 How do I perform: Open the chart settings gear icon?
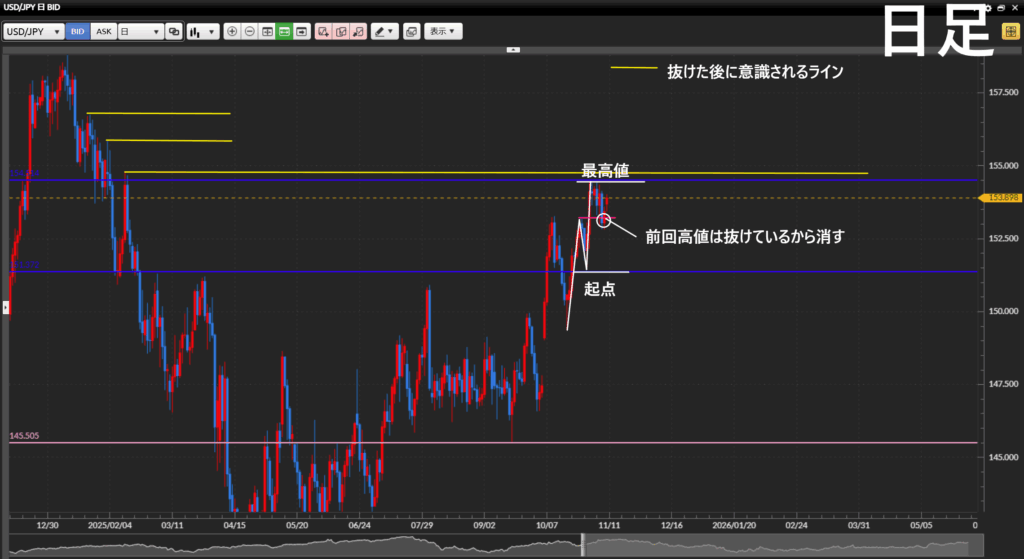point(989,8)
